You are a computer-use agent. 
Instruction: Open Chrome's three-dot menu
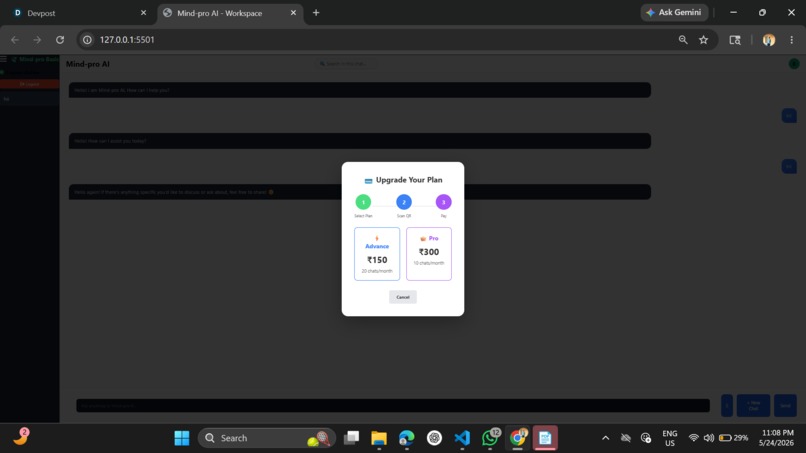coord(792,40)
